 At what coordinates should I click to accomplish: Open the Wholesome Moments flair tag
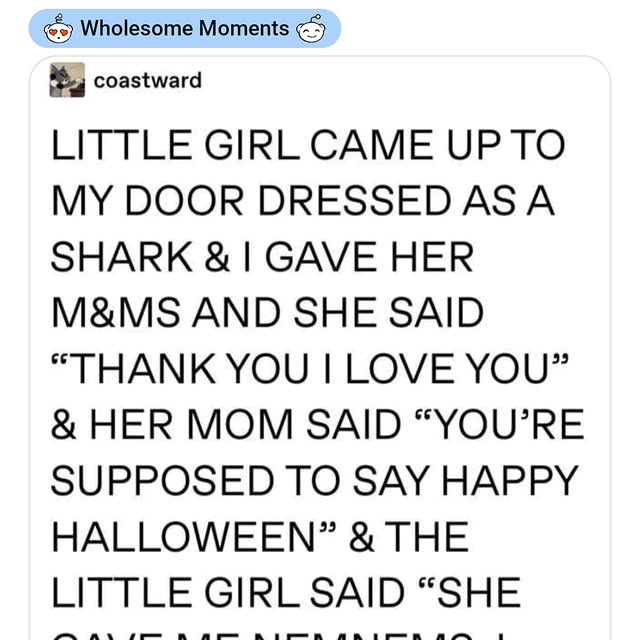[184, 28]
